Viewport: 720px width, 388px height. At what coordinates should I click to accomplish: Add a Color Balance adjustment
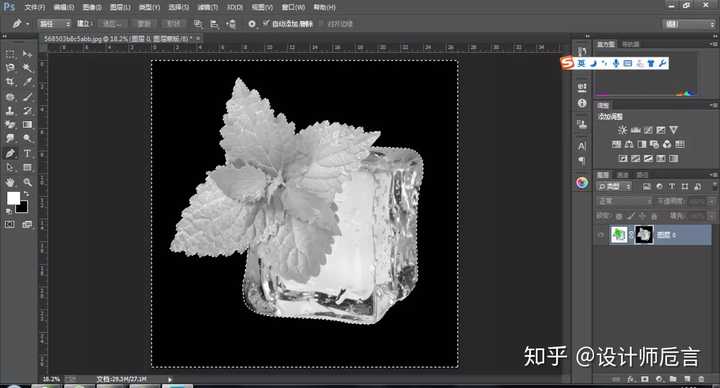click(629, 144)
